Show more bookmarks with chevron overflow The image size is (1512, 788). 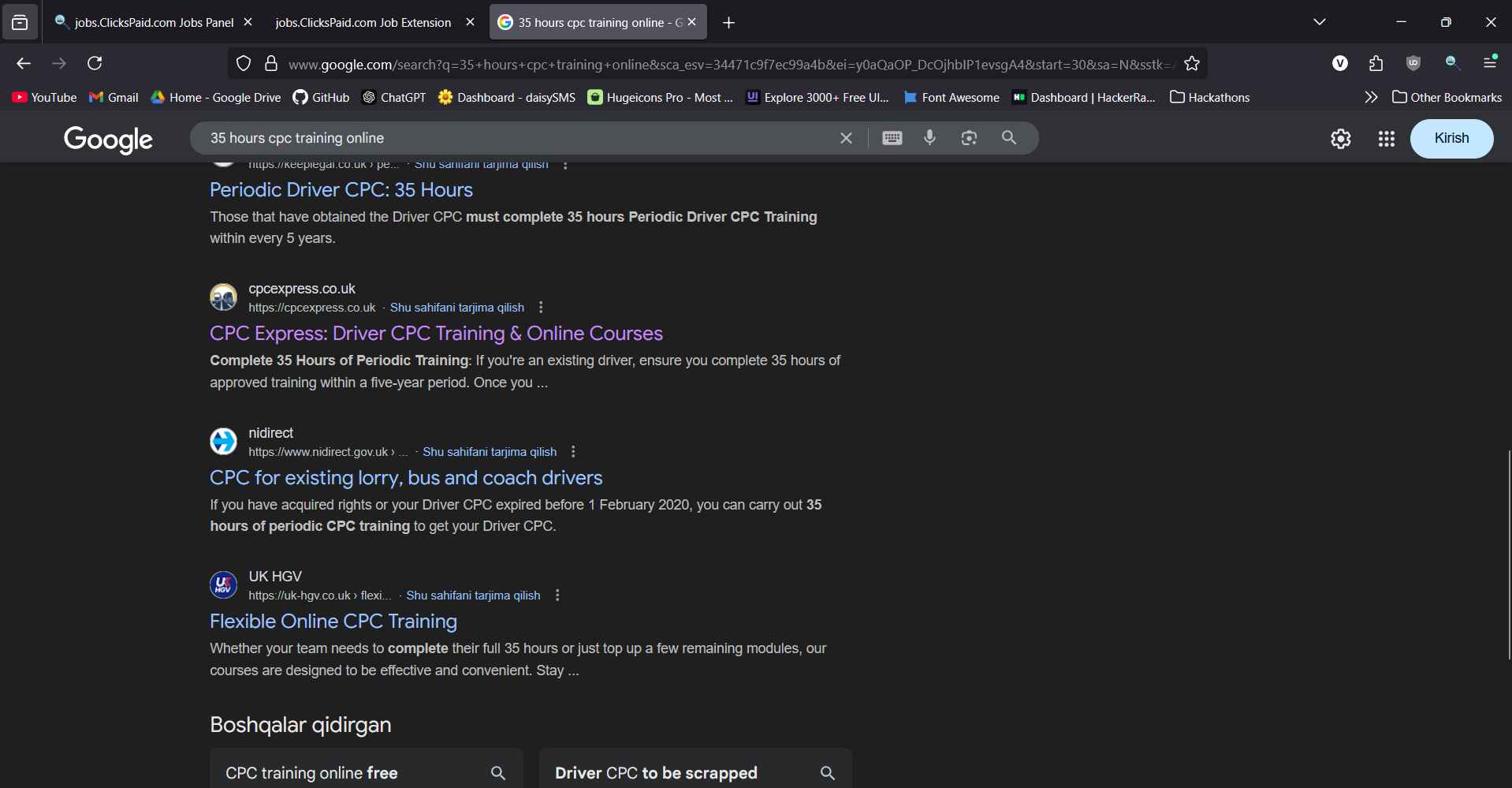coord(1371,97)
